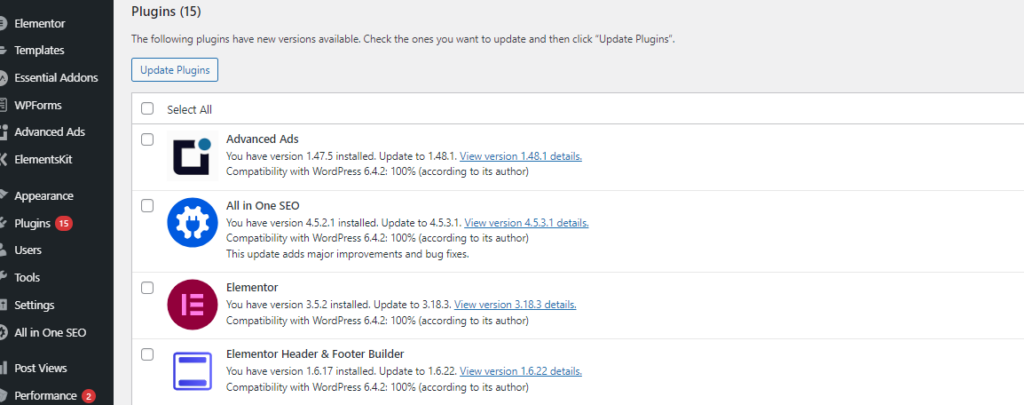Click the Plugins (15) heading
The image size is (1024, 405).
(x=166, y=12)
